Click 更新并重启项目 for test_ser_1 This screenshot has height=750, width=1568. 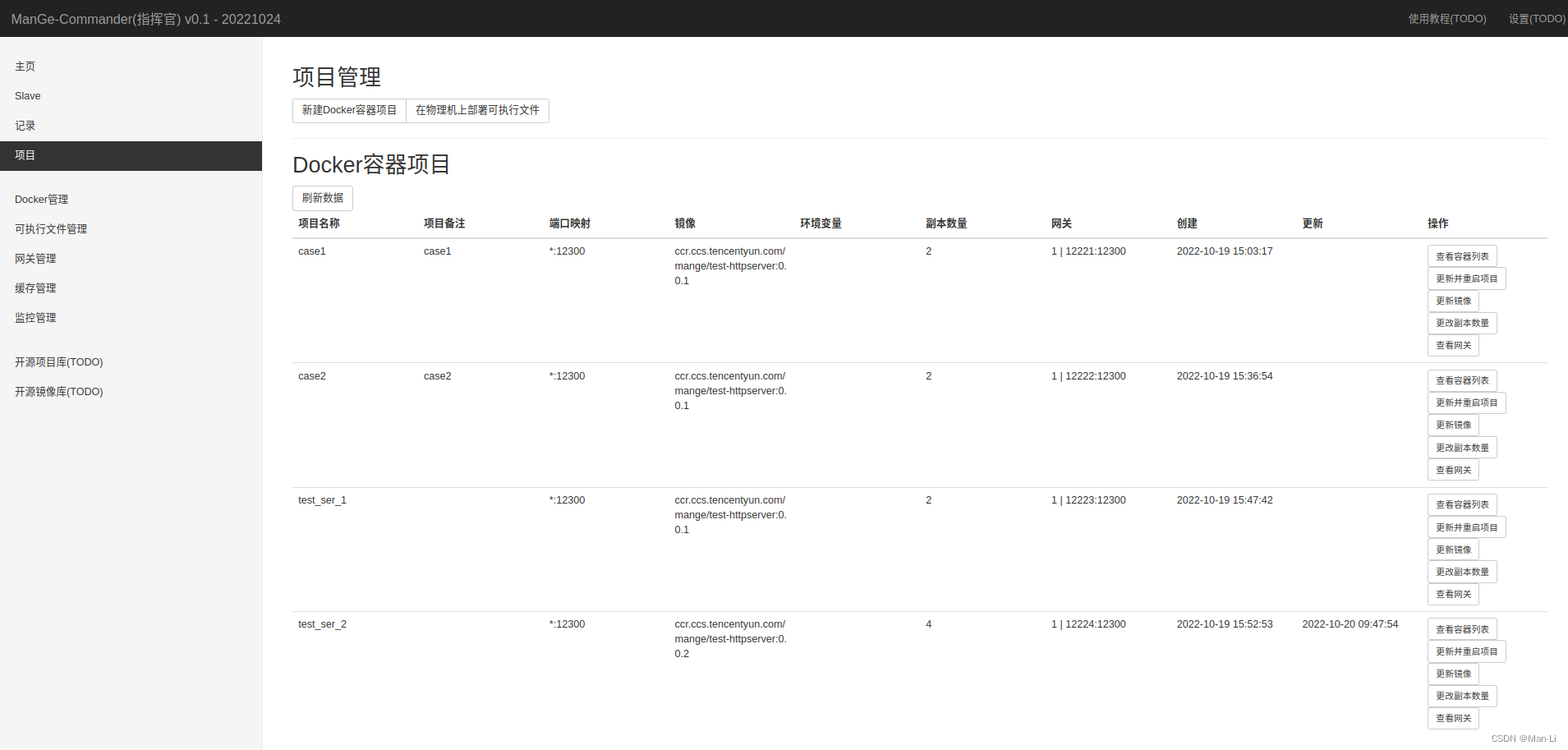pos(1466,527)
